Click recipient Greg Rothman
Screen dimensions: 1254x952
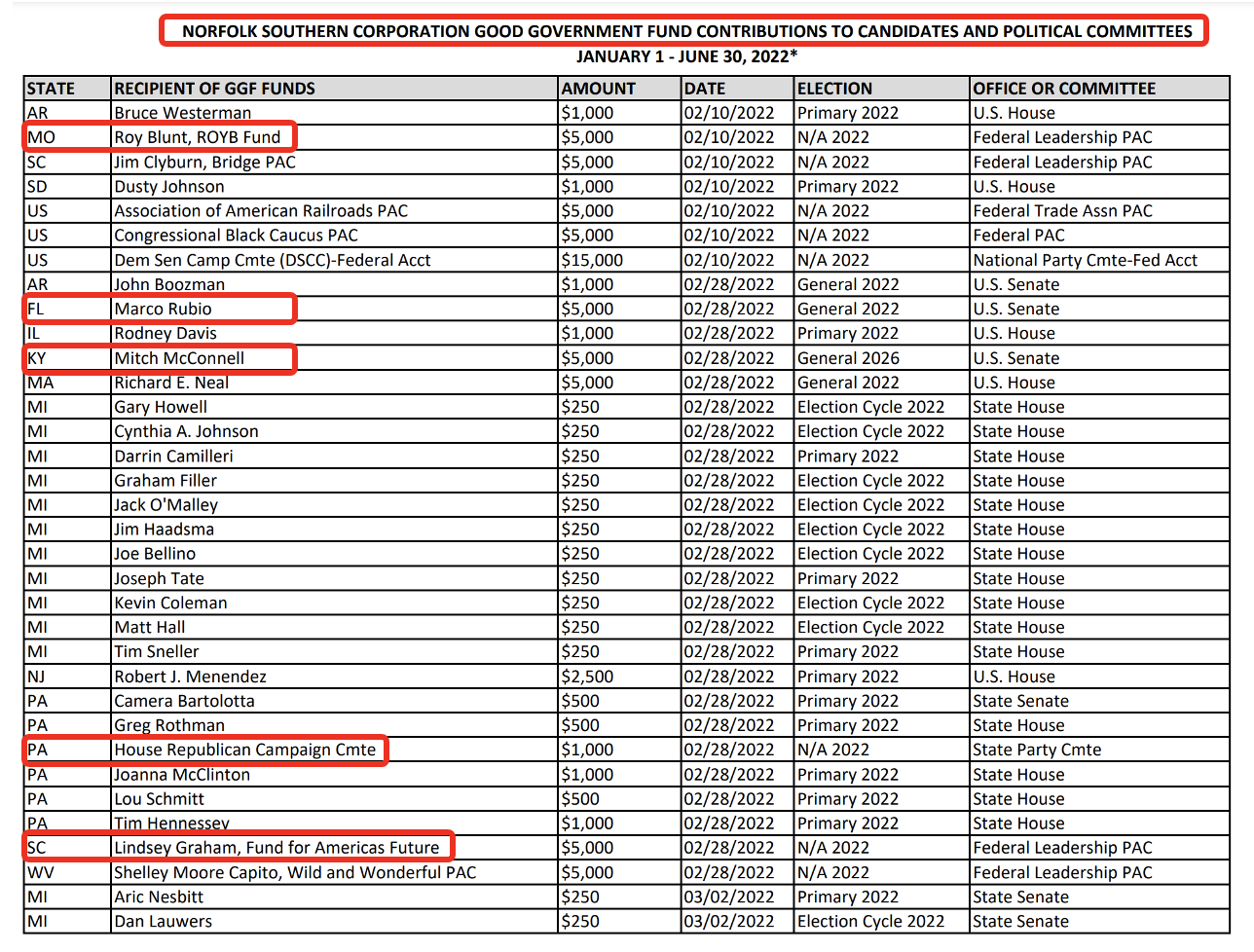pyautogui.click(x=169, y=725)
